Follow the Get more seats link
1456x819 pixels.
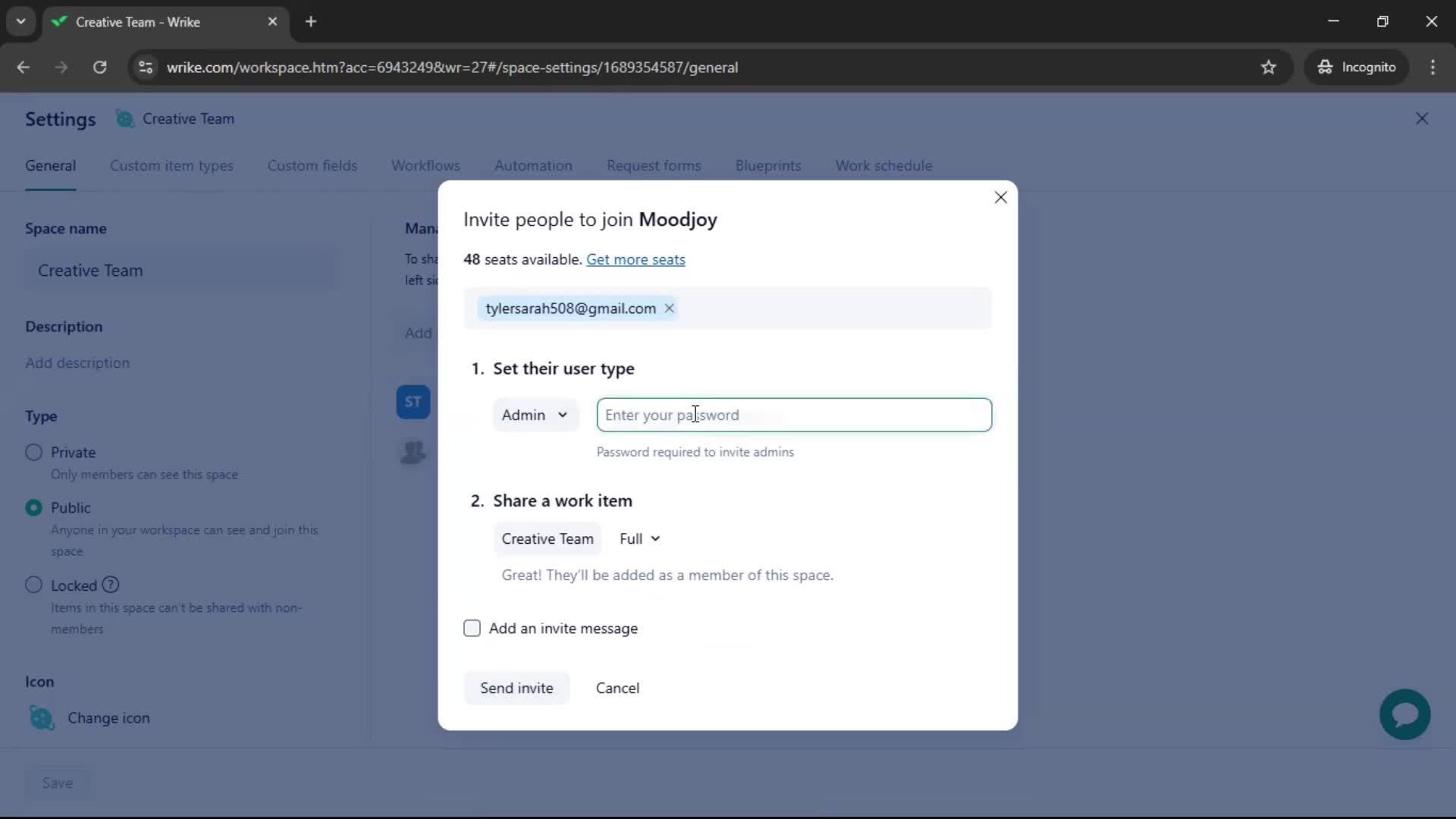tap(635, 259)
